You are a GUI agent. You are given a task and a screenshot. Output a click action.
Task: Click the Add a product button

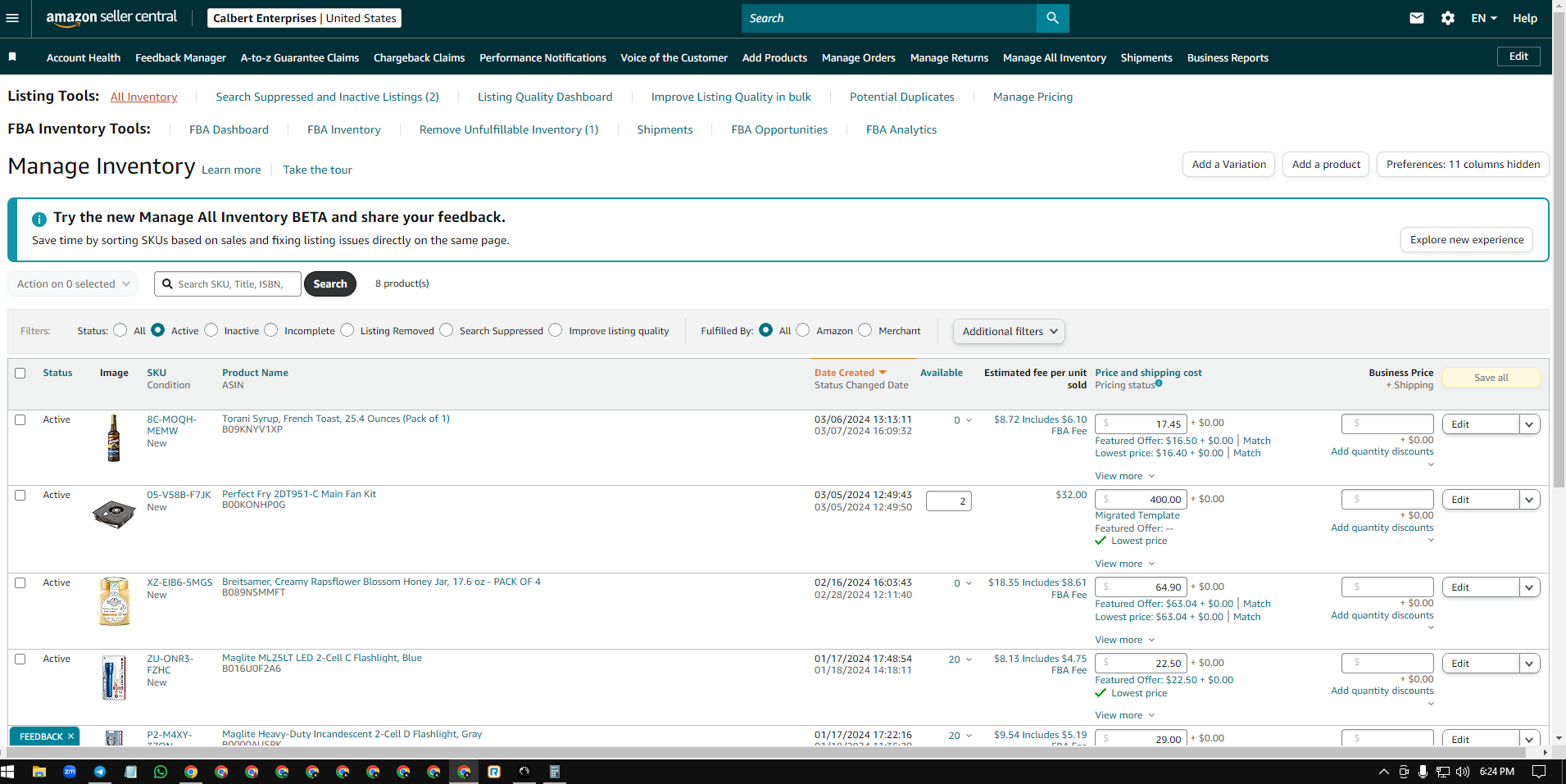[x=1326, y=164]
